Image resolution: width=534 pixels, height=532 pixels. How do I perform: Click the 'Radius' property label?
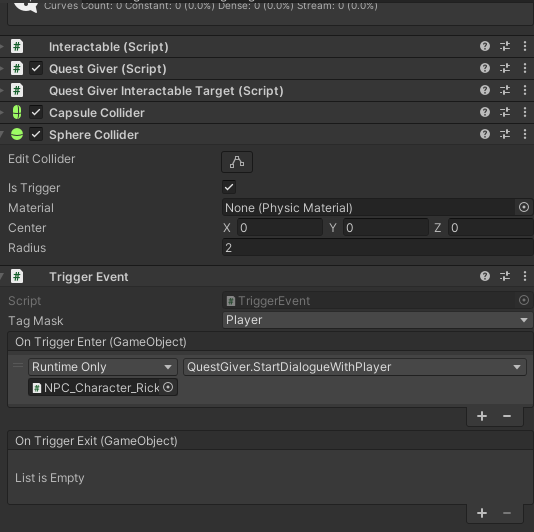click(27, 248)
